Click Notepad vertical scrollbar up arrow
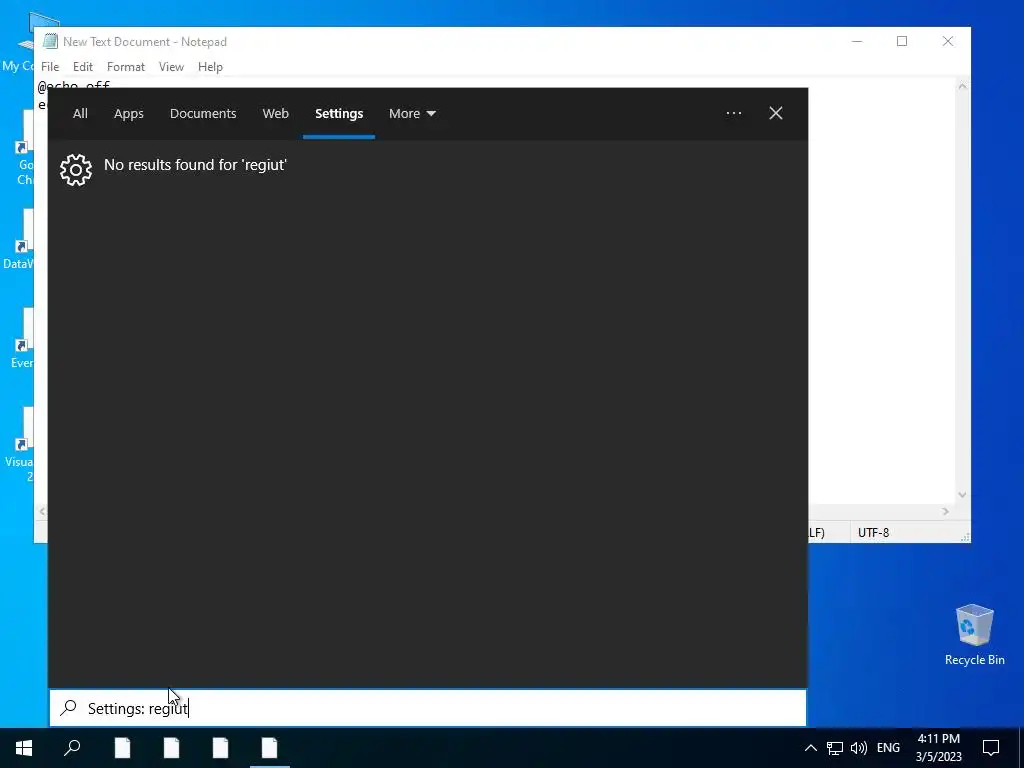1024x768 pixels. point(962,86)
